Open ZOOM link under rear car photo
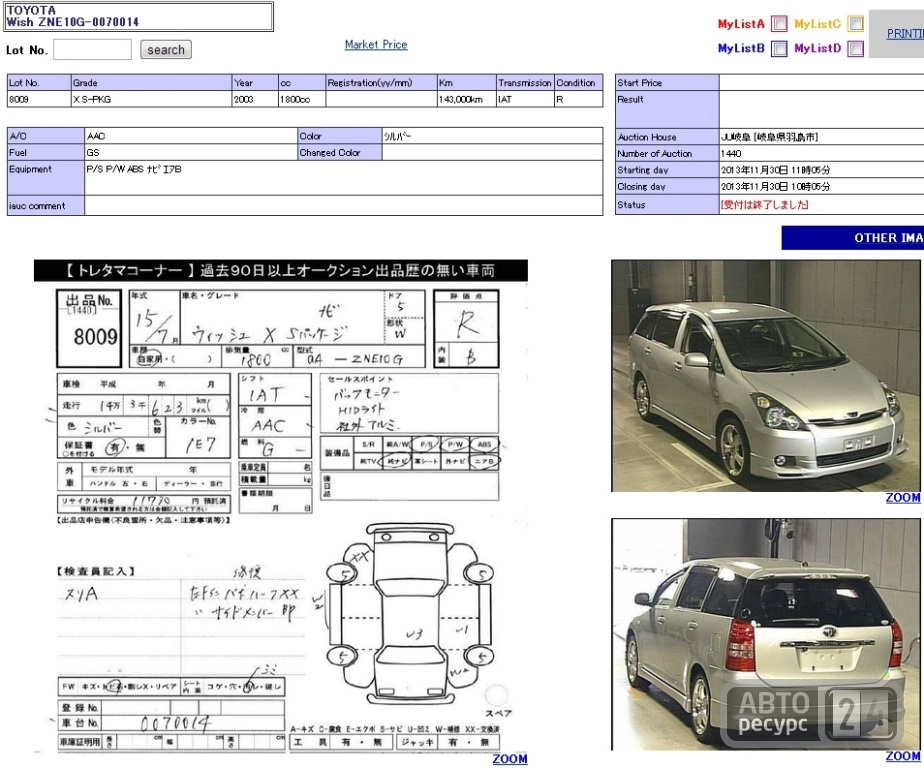 point(903,756)
